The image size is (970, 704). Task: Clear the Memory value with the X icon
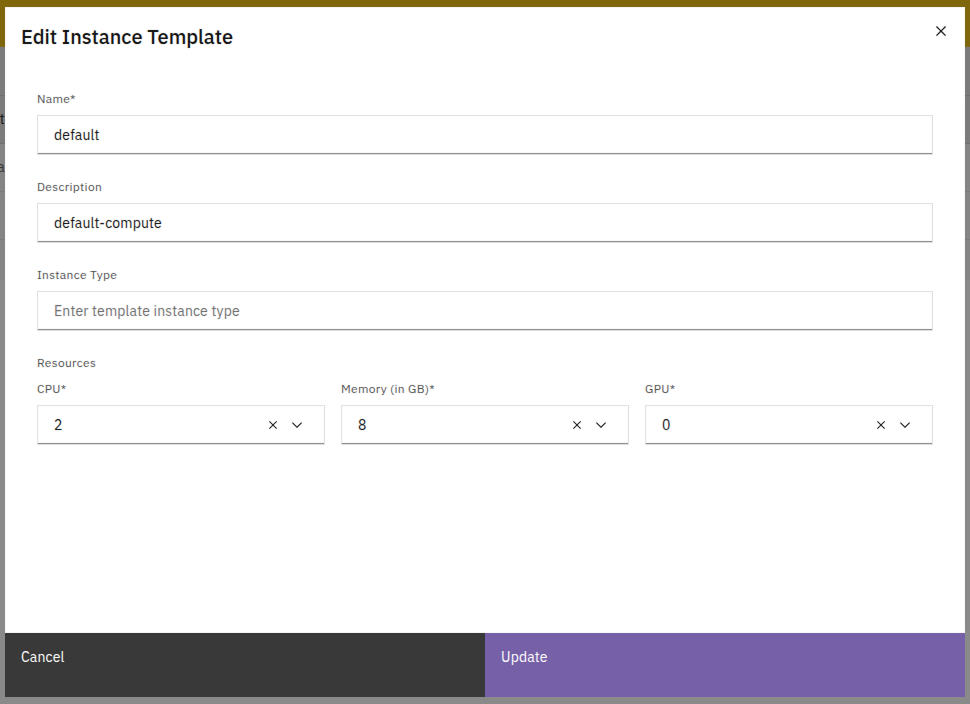[577, 425]
